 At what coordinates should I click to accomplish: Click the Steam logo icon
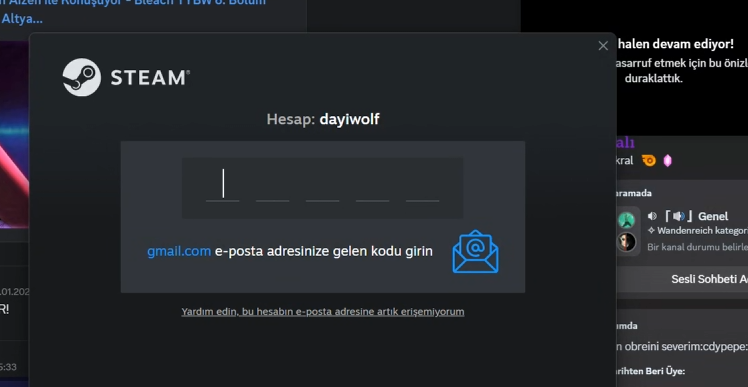pos(82,77)
